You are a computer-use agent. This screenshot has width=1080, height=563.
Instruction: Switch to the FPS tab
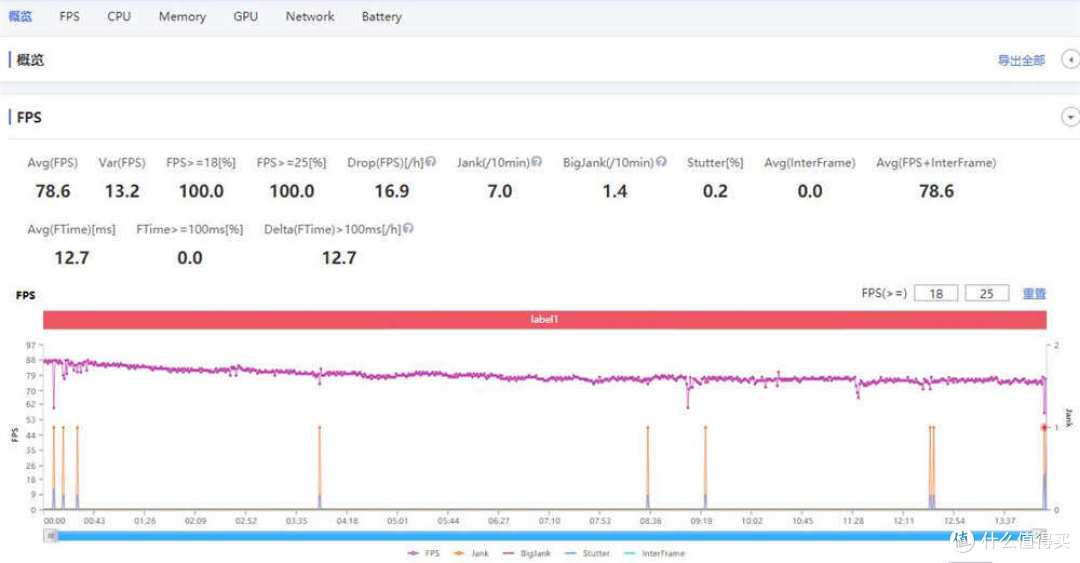[70, 16]
